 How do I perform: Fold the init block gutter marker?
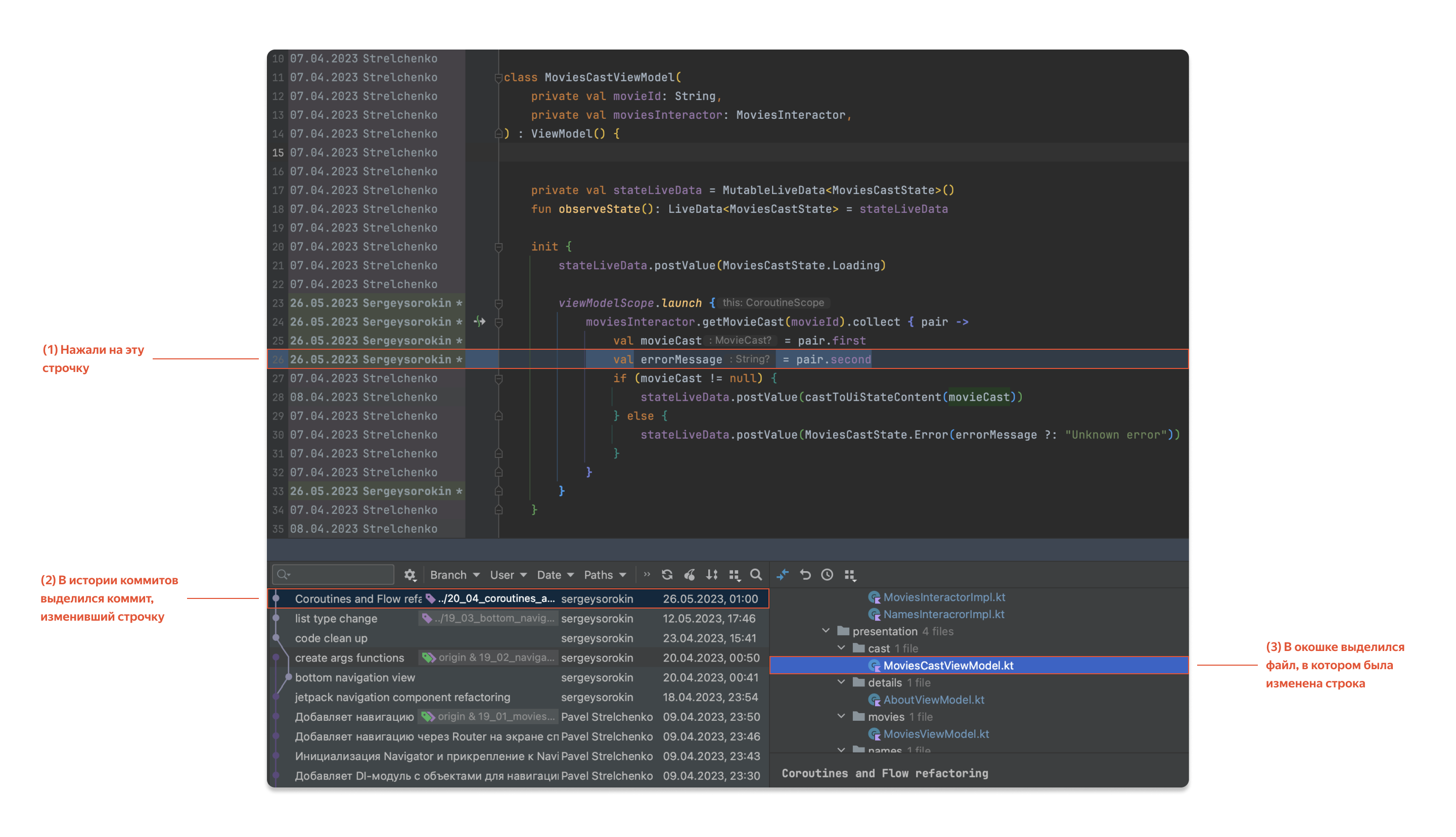[499, 247]
